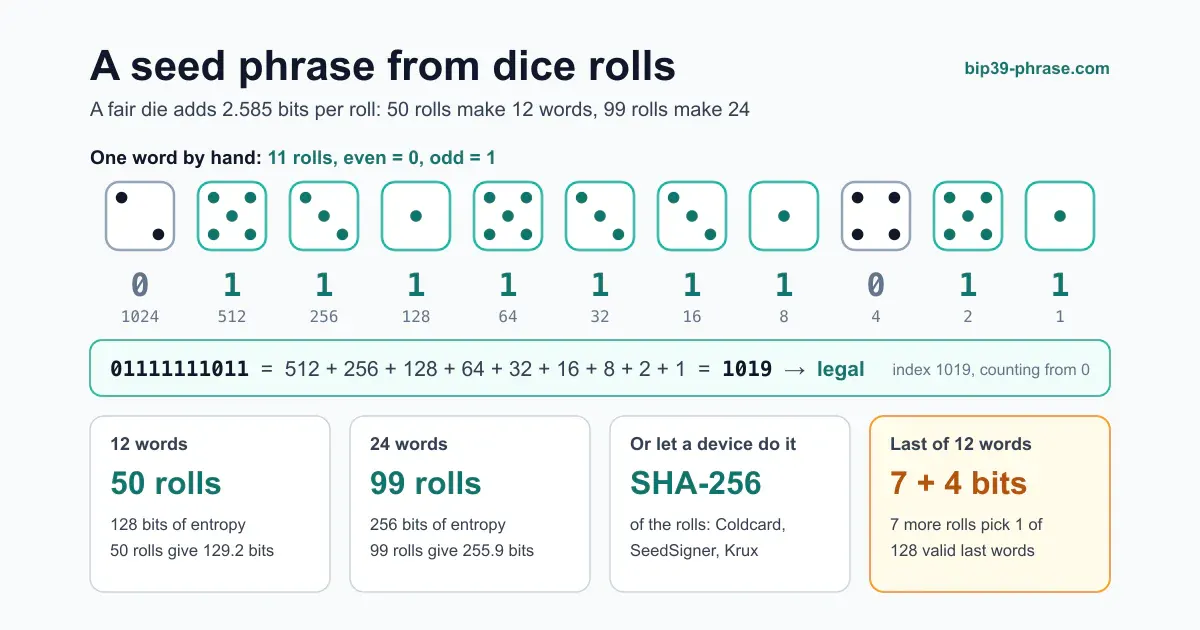This screenshot has height=630, width=1200.
Task: Click the five-dot die above 2
Action: click(968, 216)
